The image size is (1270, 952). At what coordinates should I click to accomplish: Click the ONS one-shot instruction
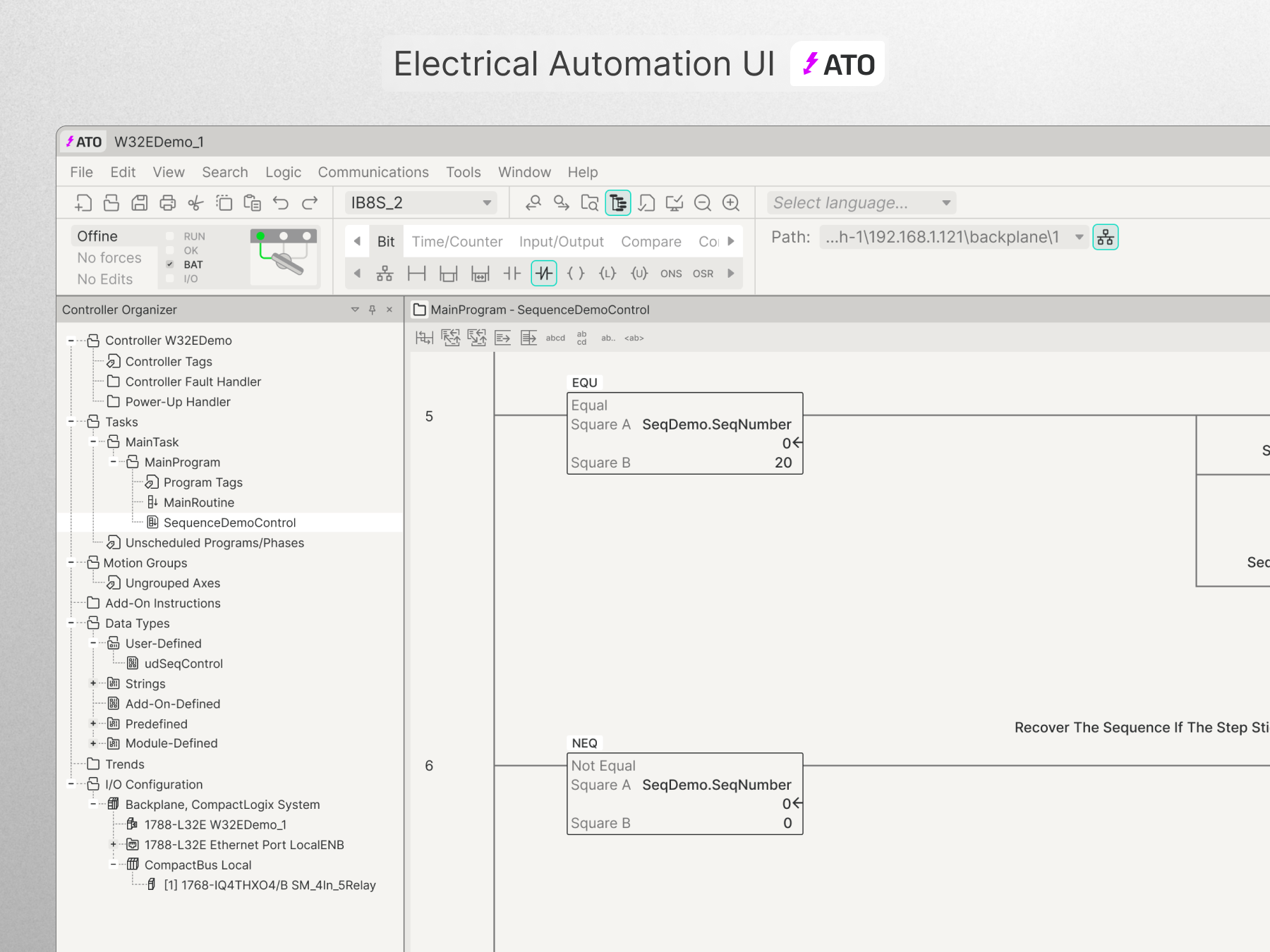pos(671,274)
